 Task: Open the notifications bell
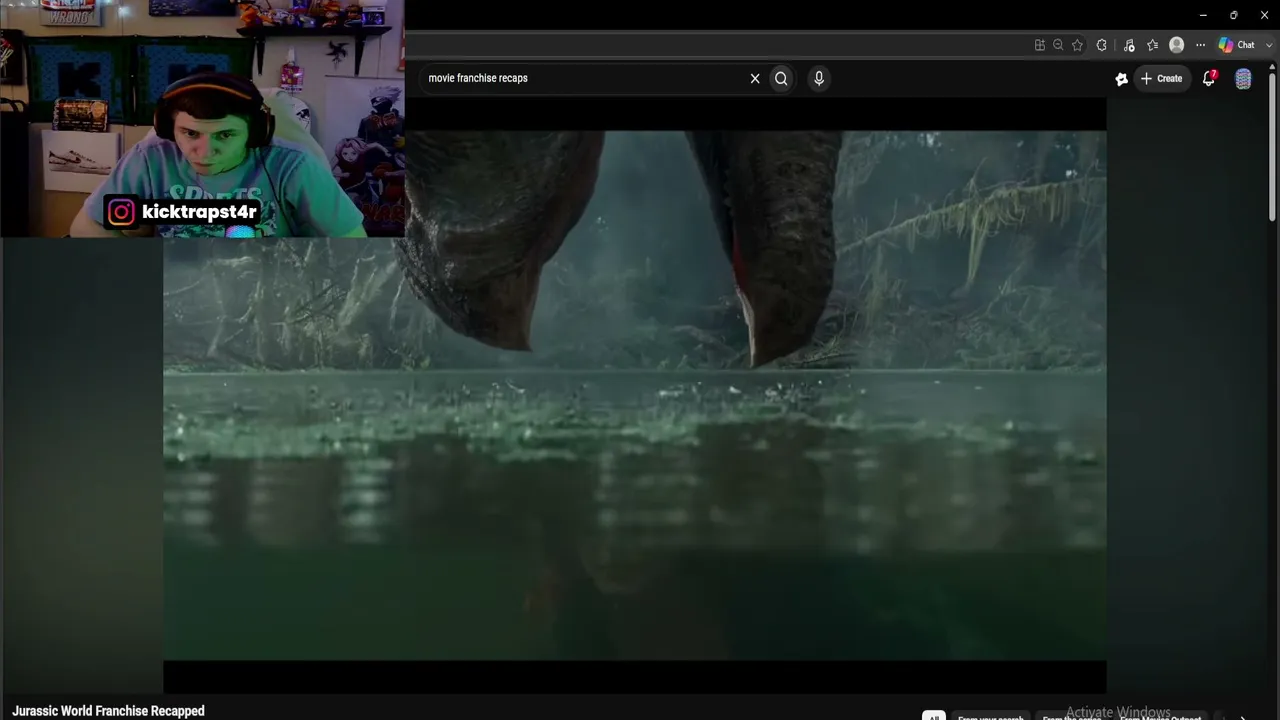click(1209, 78)
